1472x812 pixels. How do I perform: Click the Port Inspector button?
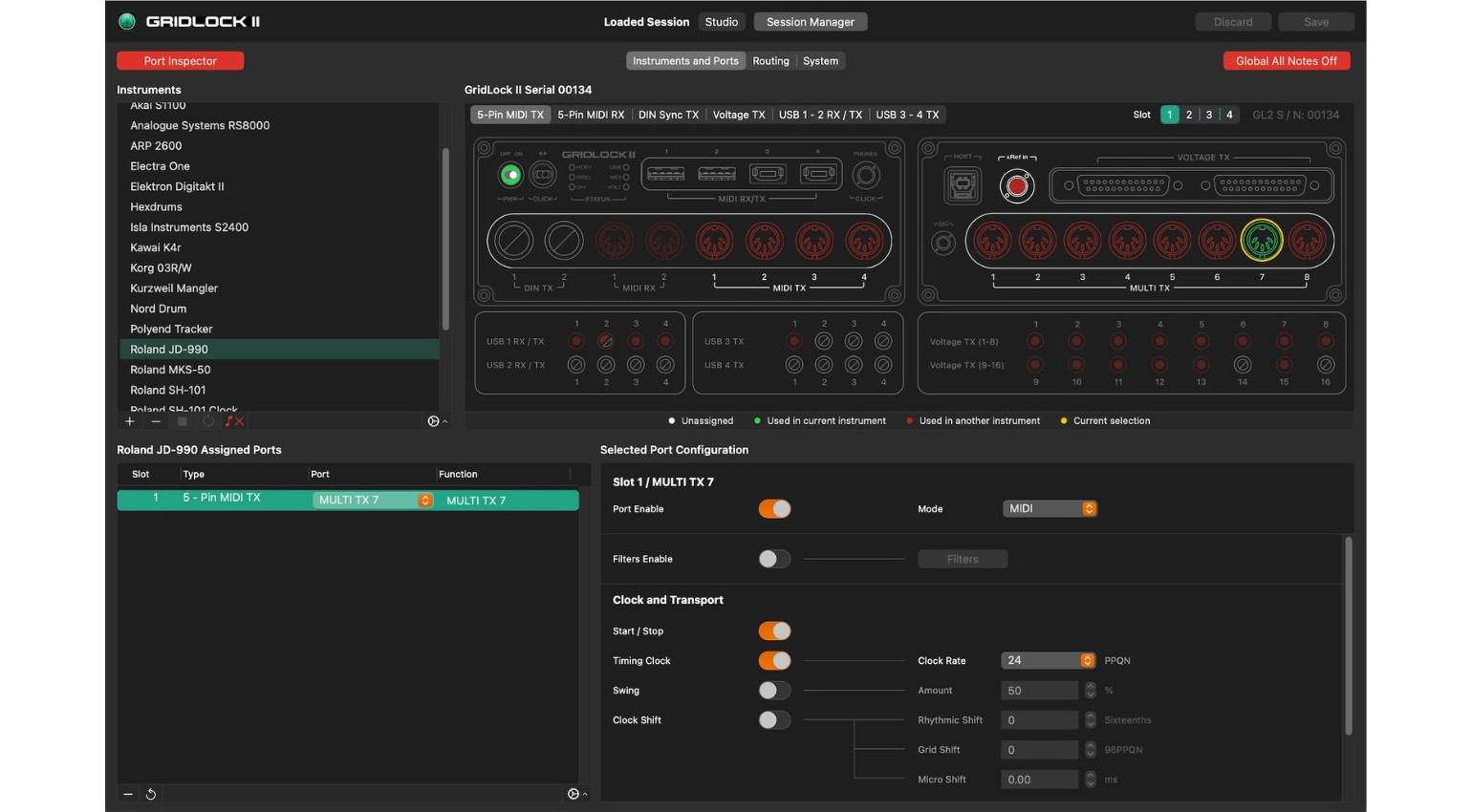180,61
